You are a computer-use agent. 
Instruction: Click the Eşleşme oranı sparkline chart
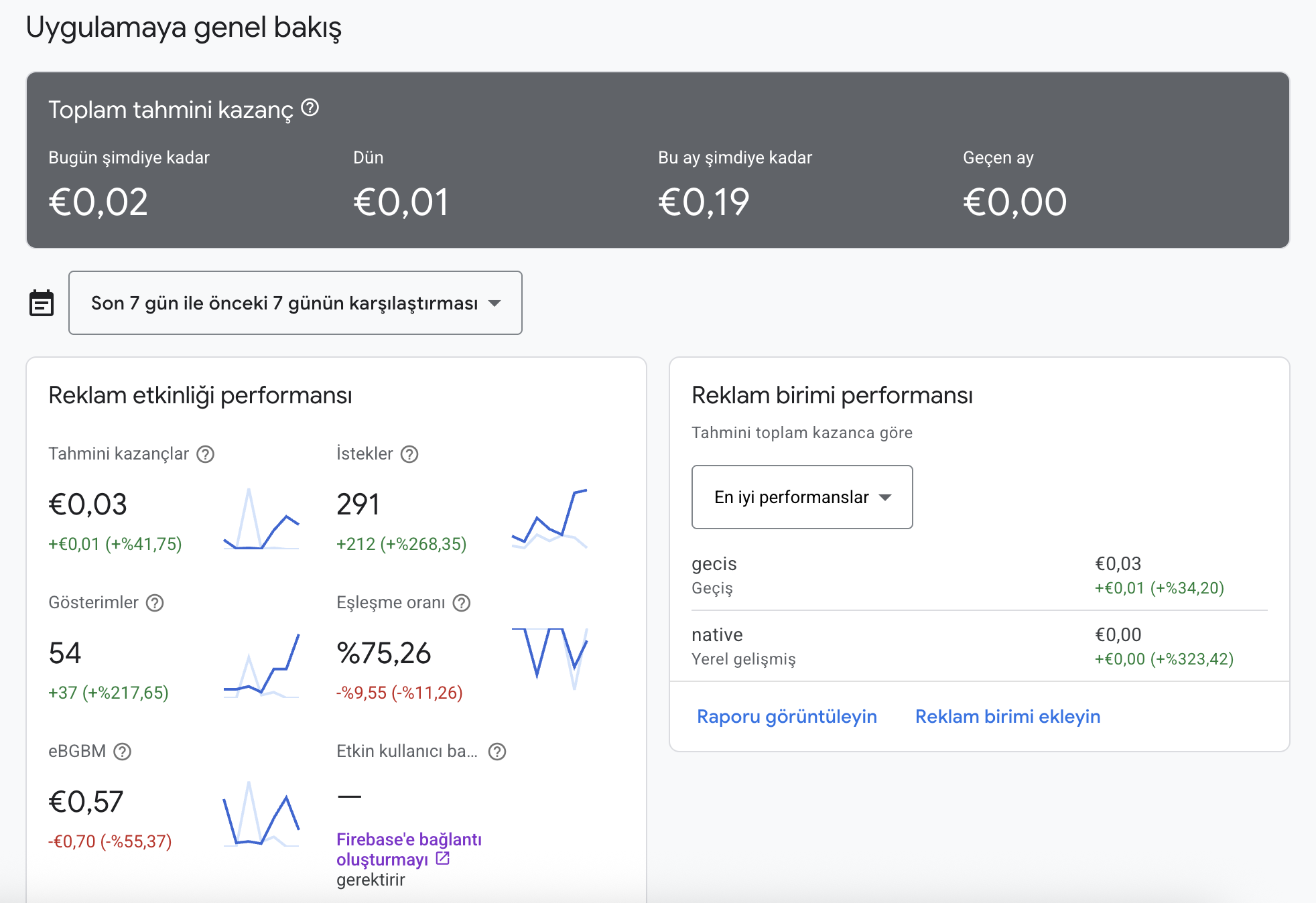549,658
